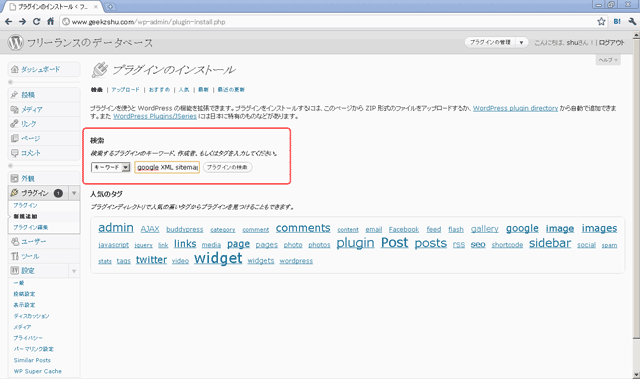
Task: Click the widget tag
Action: tap(218, 258)
